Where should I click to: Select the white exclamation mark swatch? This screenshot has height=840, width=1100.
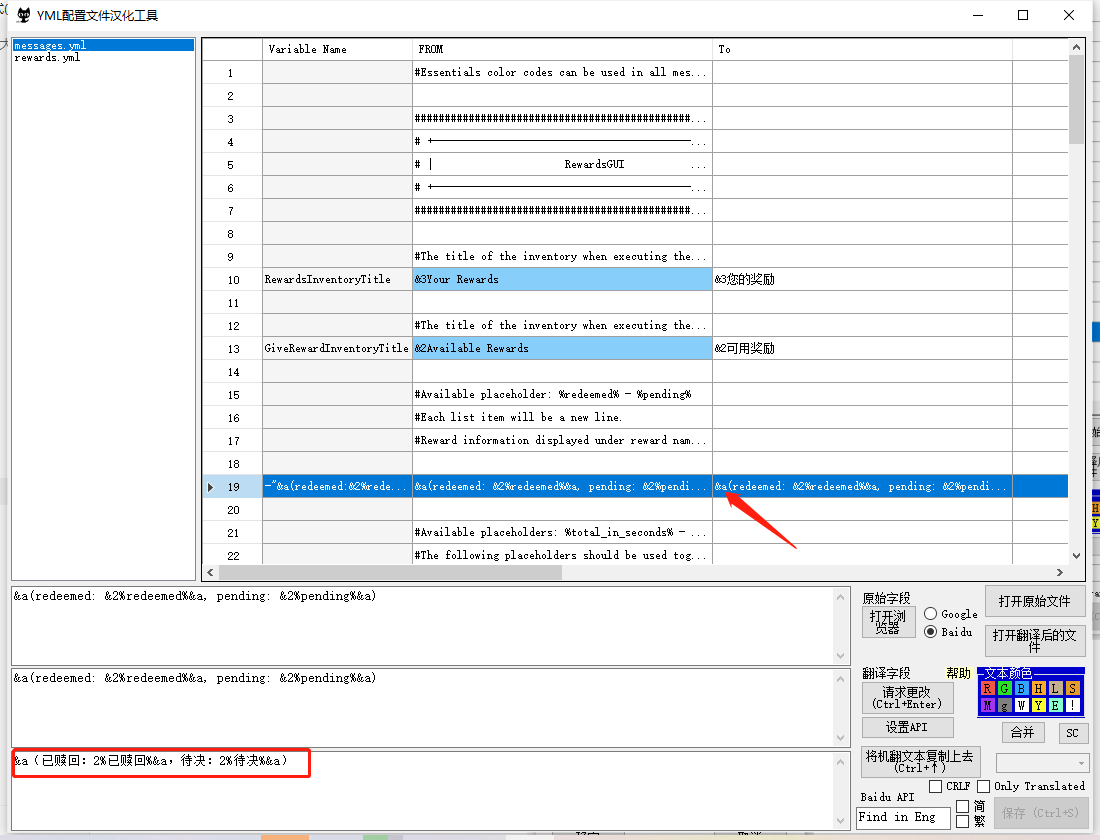click(x=1072, y=705)
